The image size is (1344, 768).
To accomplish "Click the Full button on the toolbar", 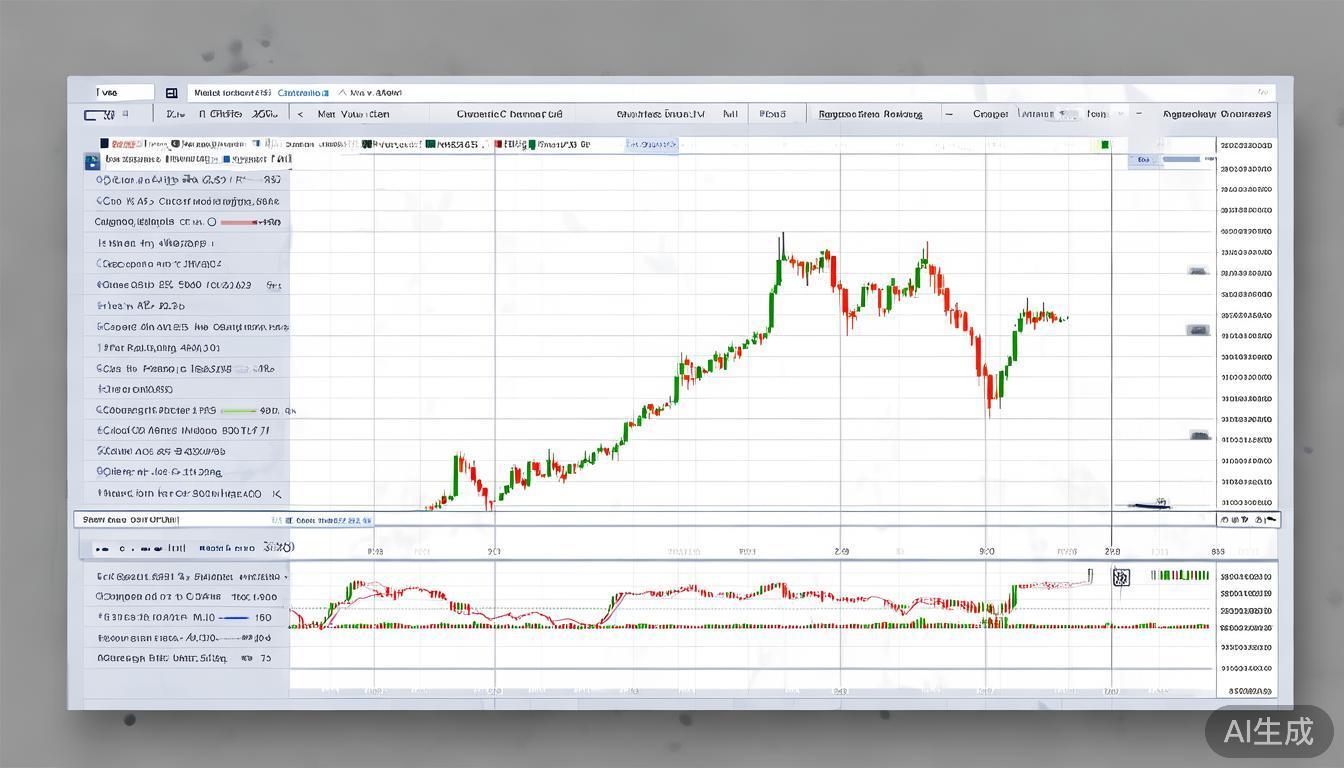I will [731, 113].
